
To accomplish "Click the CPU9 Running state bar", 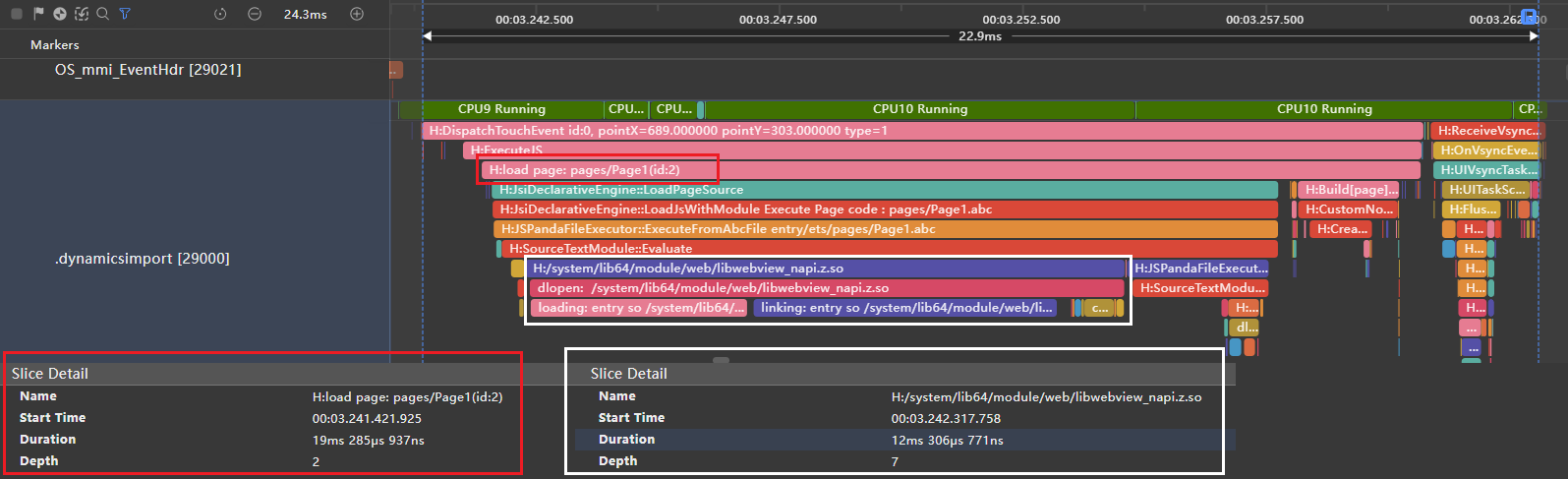I will pos(501,109).
